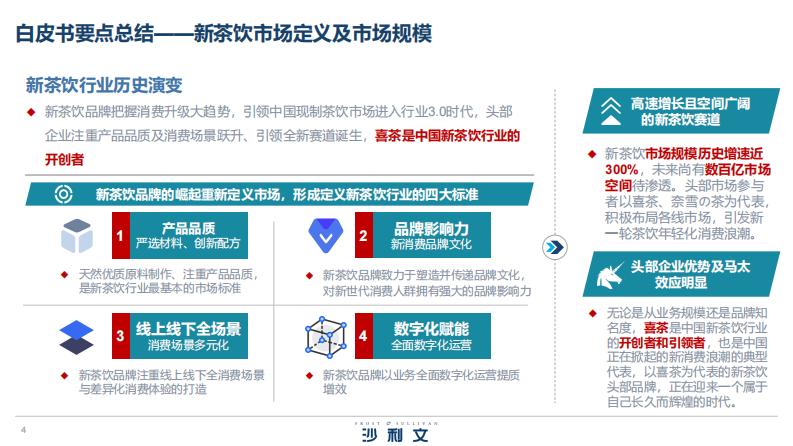Click the 高速增长且空间广阔的新茶饮赛道 banner

click(x=681, y=111)
